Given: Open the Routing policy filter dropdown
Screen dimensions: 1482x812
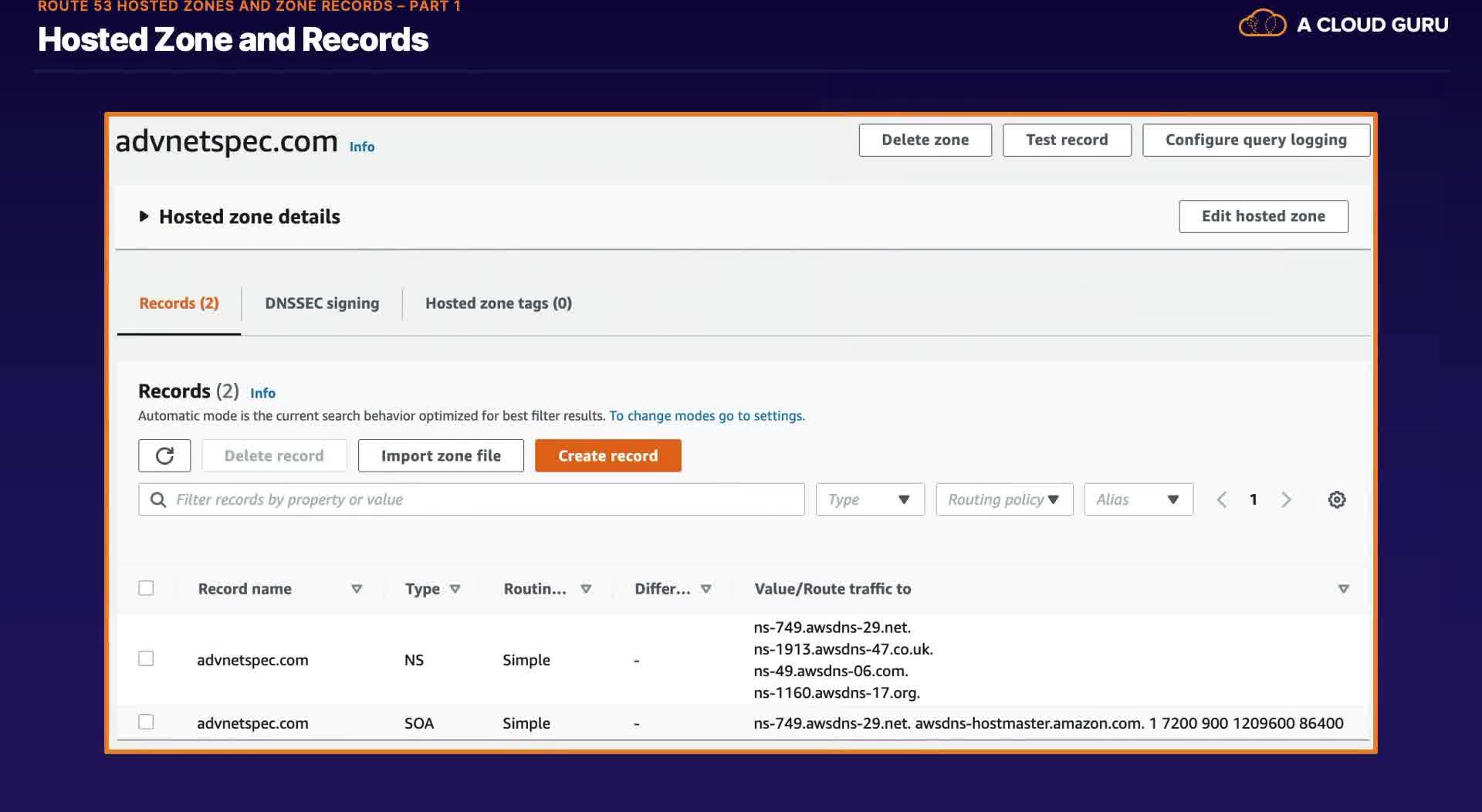Looking at the screenshot, I should pyautogui.click(x=1004, y=499).
